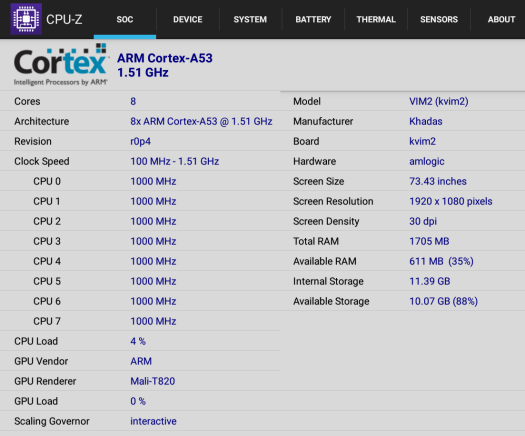This screenshot has width=525, height=436.
Task: Click the Scaling Governor interactive value
Action: pos(153,421)
